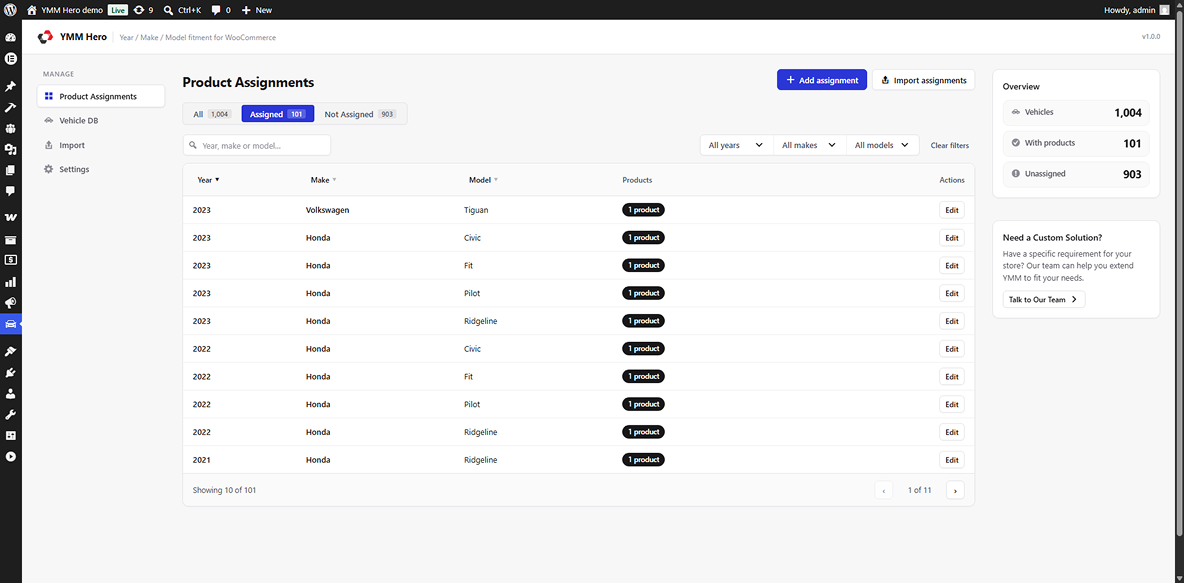This screenshot has height=583, width=1184.
Task: Click Import assignments button
Action: (923, 80)
